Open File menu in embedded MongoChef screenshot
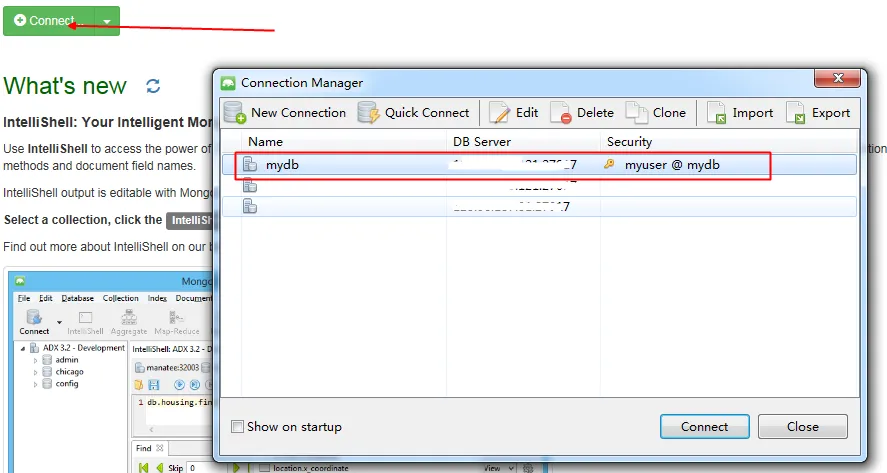887x473 pixels. tap(24, 298)
